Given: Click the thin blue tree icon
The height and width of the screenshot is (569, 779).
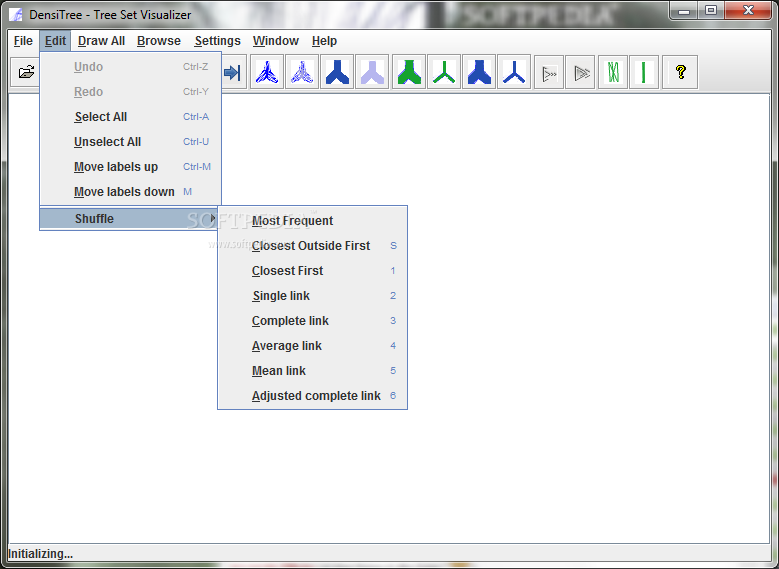Looking at the screenshot, I should [x=514, y=73].
